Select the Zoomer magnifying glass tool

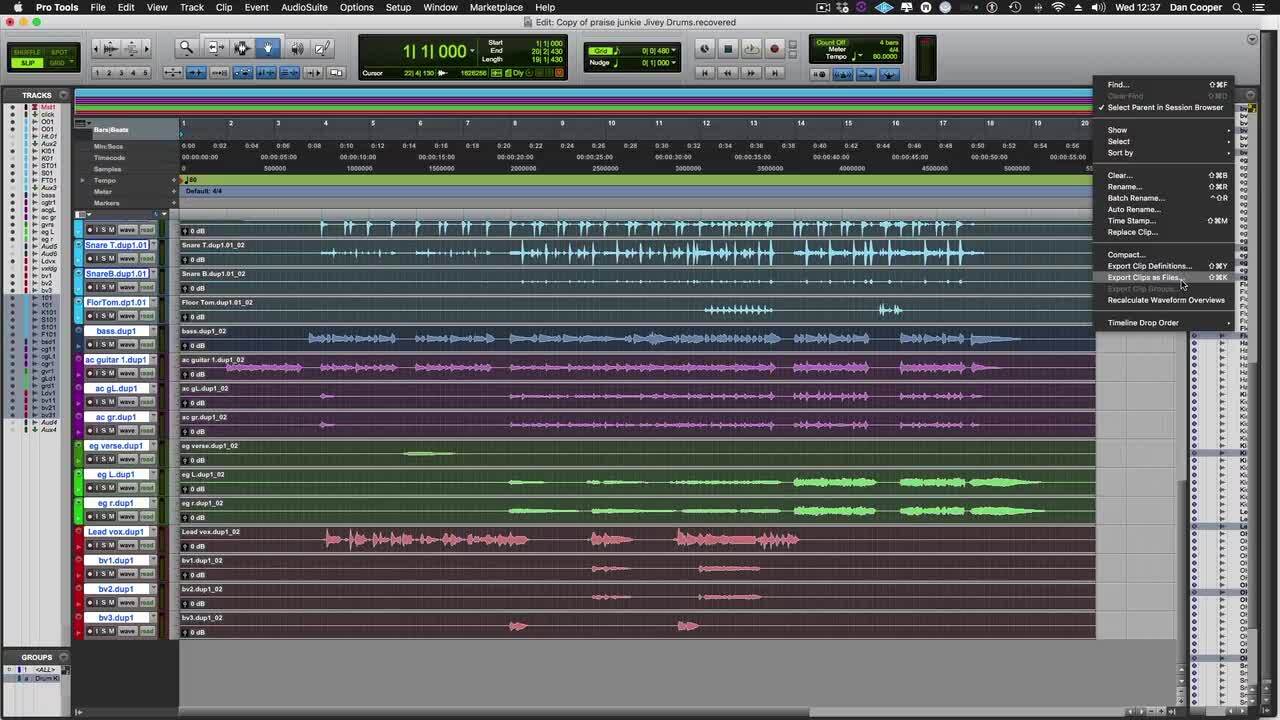pyautogui.click(x=186, y=48)
